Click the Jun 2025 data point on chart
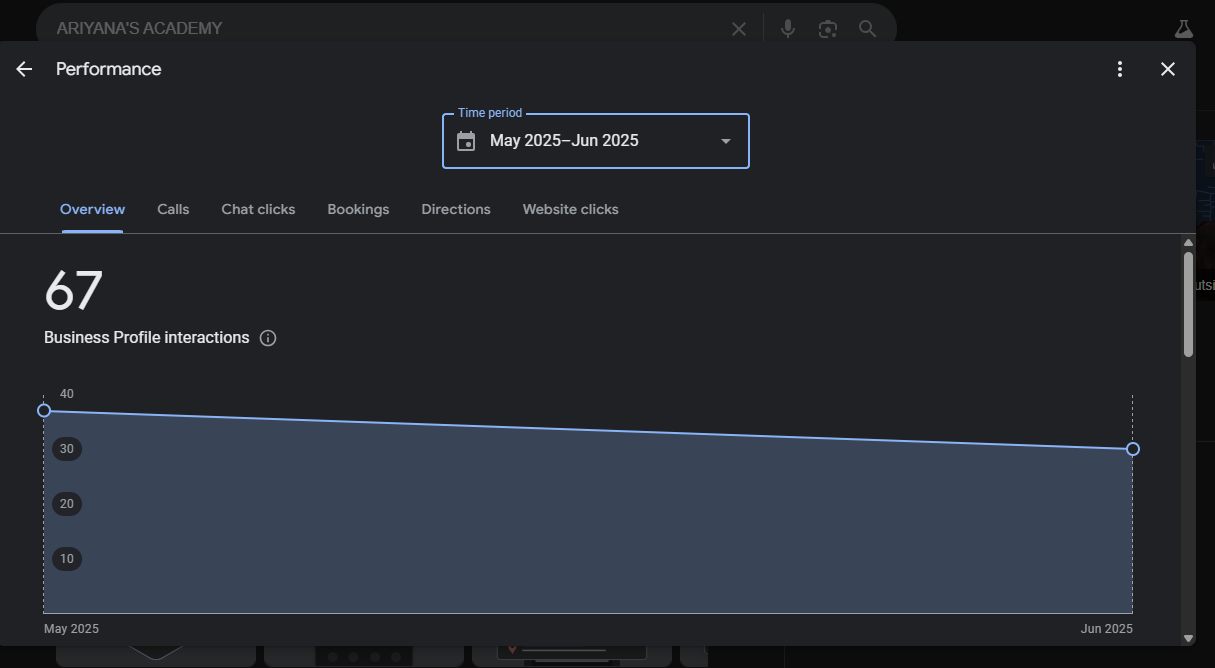 1133,449
